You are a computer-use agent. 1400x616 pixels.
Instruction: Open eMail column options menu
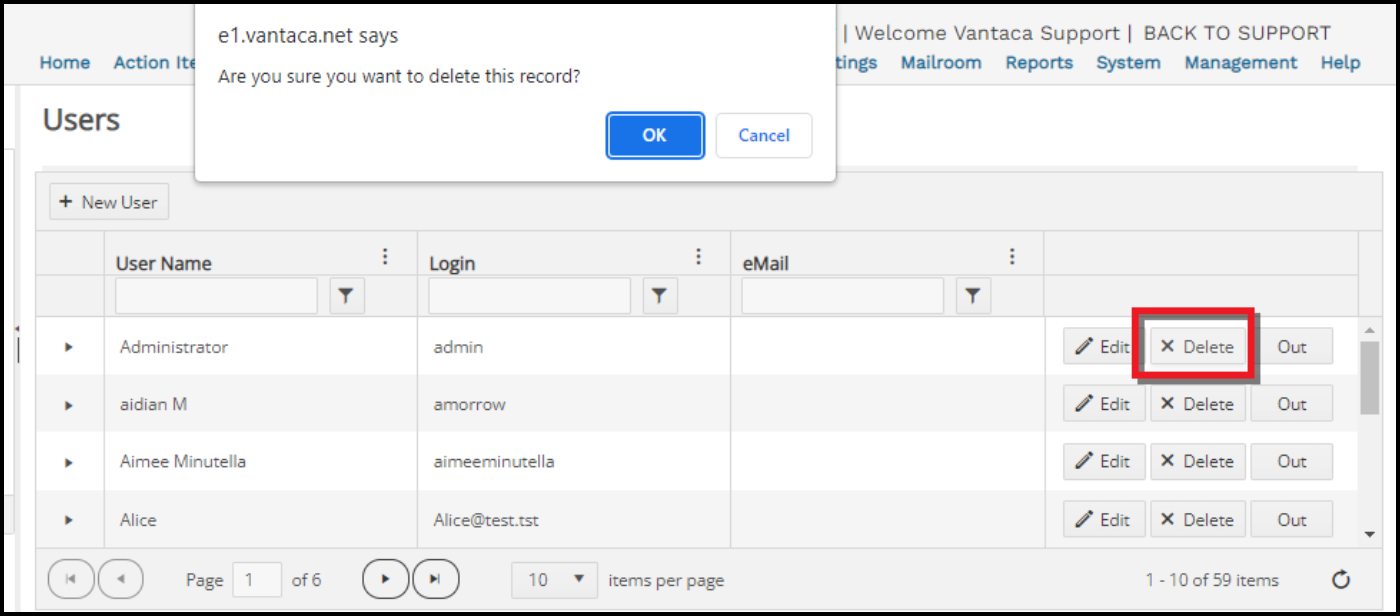point(1012,257)
